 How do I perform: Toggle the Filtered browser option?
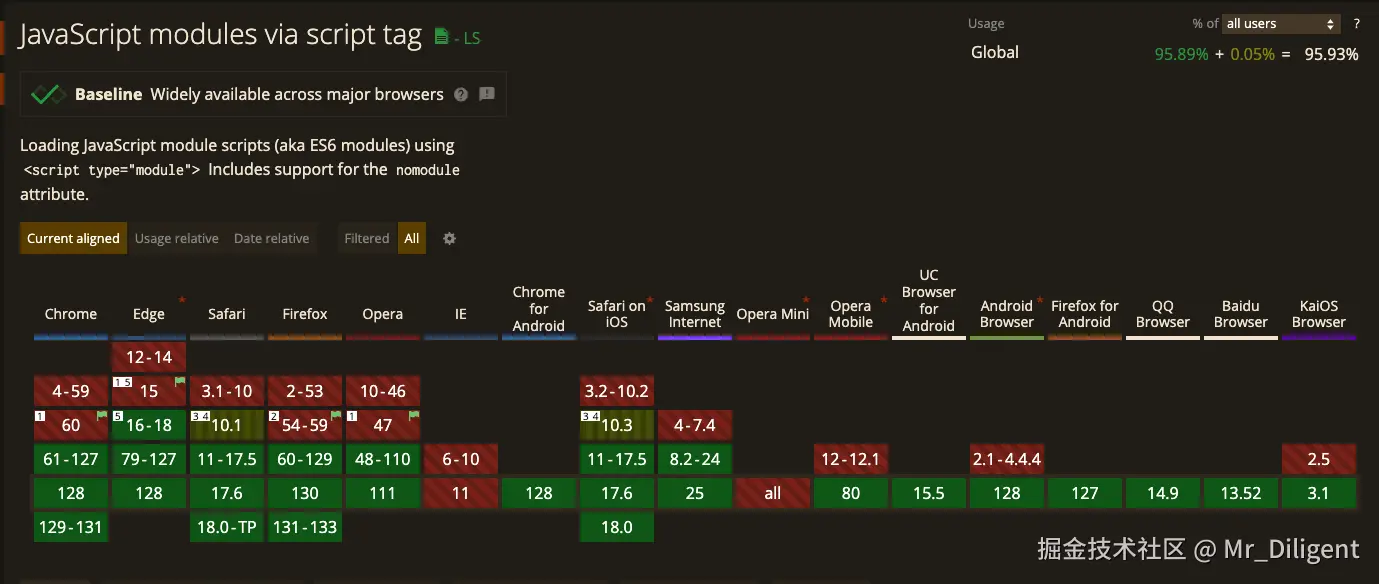pos(367,238)
